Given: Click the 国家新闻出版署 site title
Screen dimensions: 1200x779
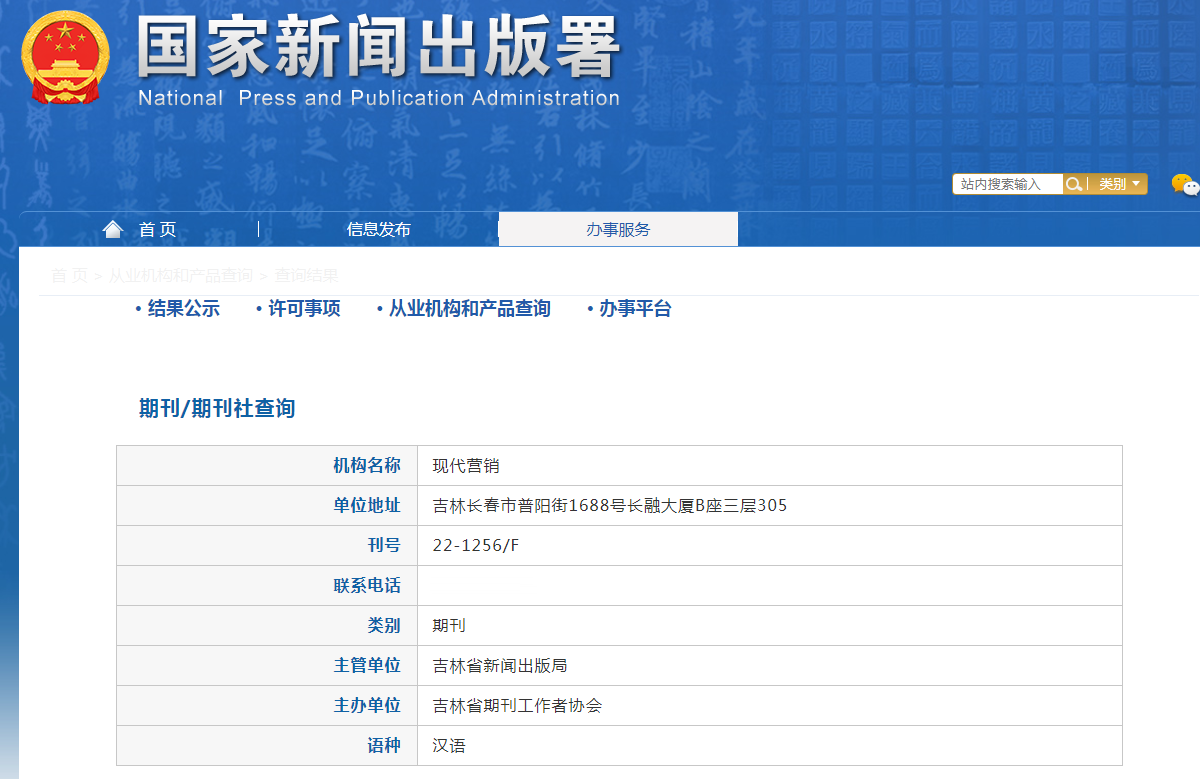Looking at the screenshot, I should coord(378,48).
